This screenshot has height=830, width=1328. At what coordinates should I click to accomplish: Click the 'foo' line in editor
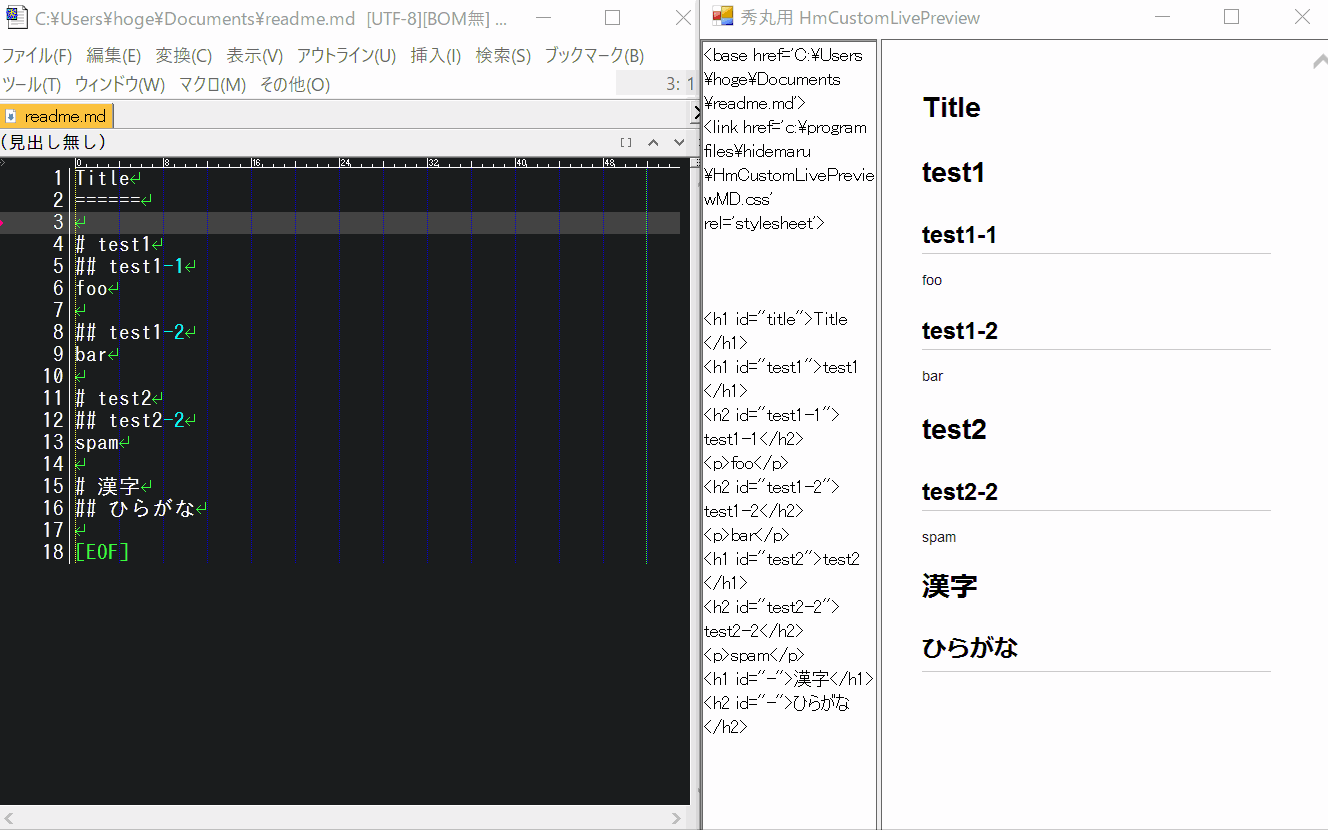point(91,289)
